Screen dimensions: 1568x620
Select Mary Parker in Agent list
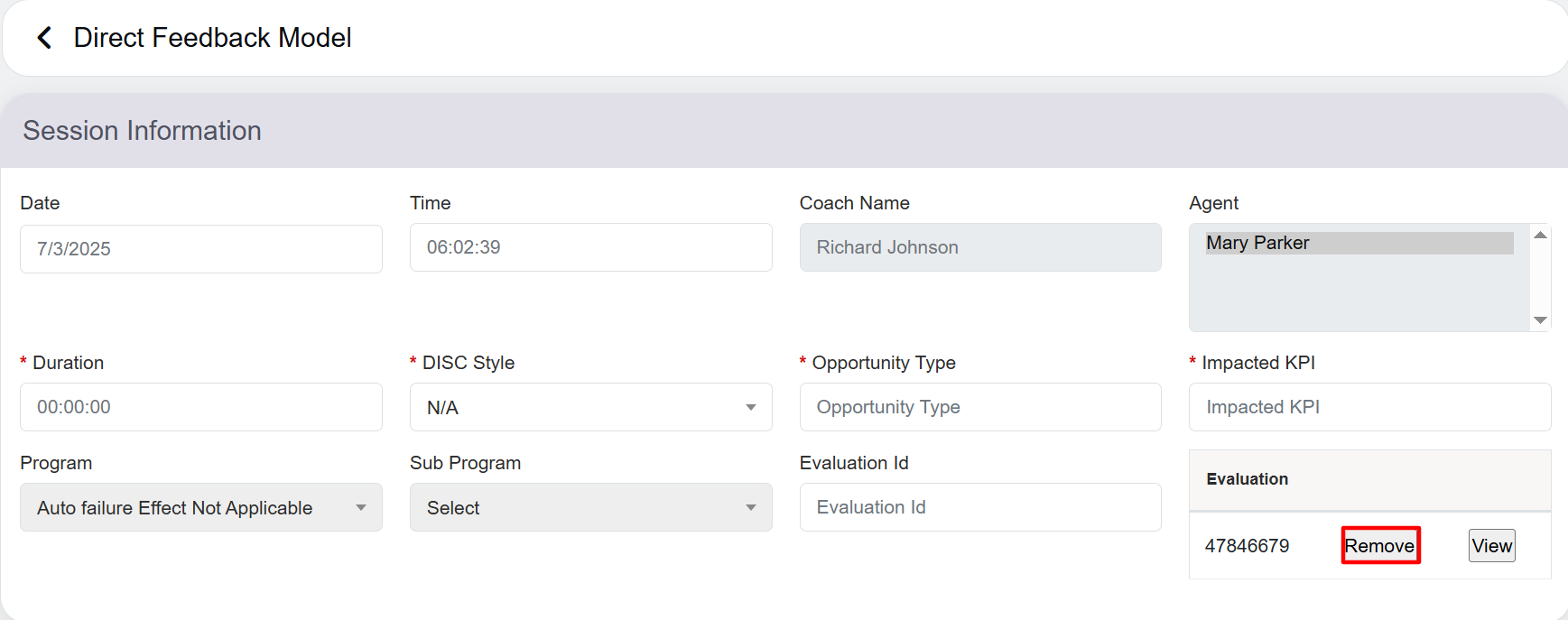[1359, 243]
